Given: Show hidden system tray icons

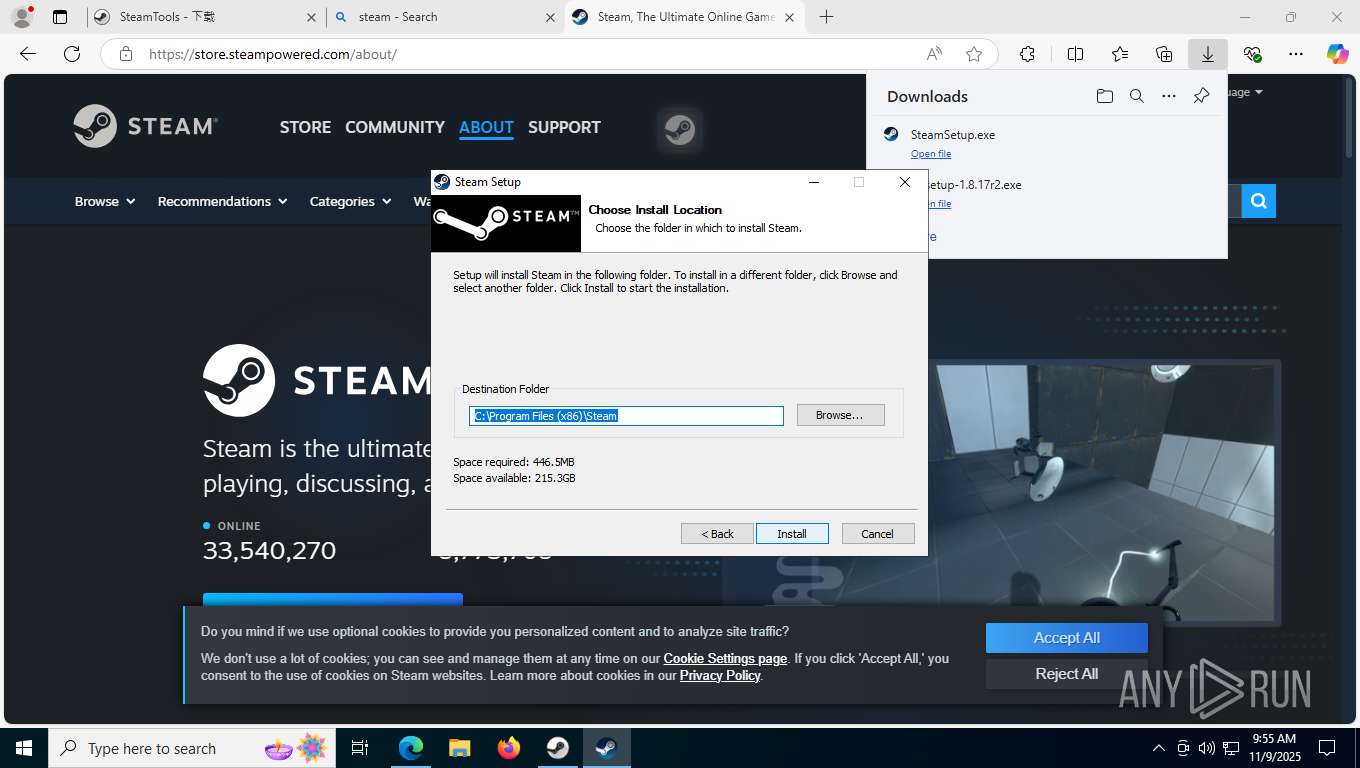Looking at the screenshot, I should click(x=1159, y=748).
